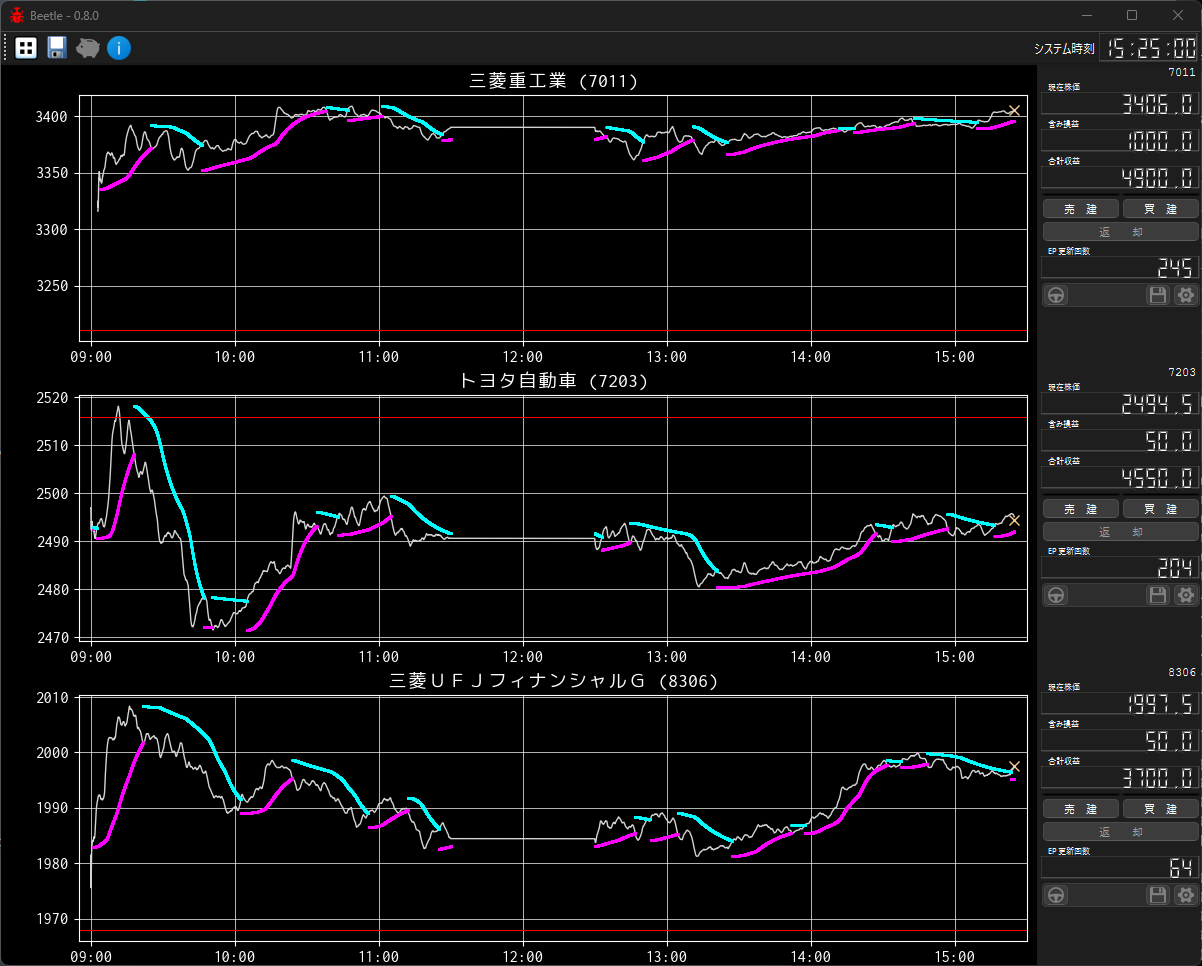Screen dimensions: 1202x966
Task: Click the save disk icon for 7011
Action: [x=1158, y=295]
